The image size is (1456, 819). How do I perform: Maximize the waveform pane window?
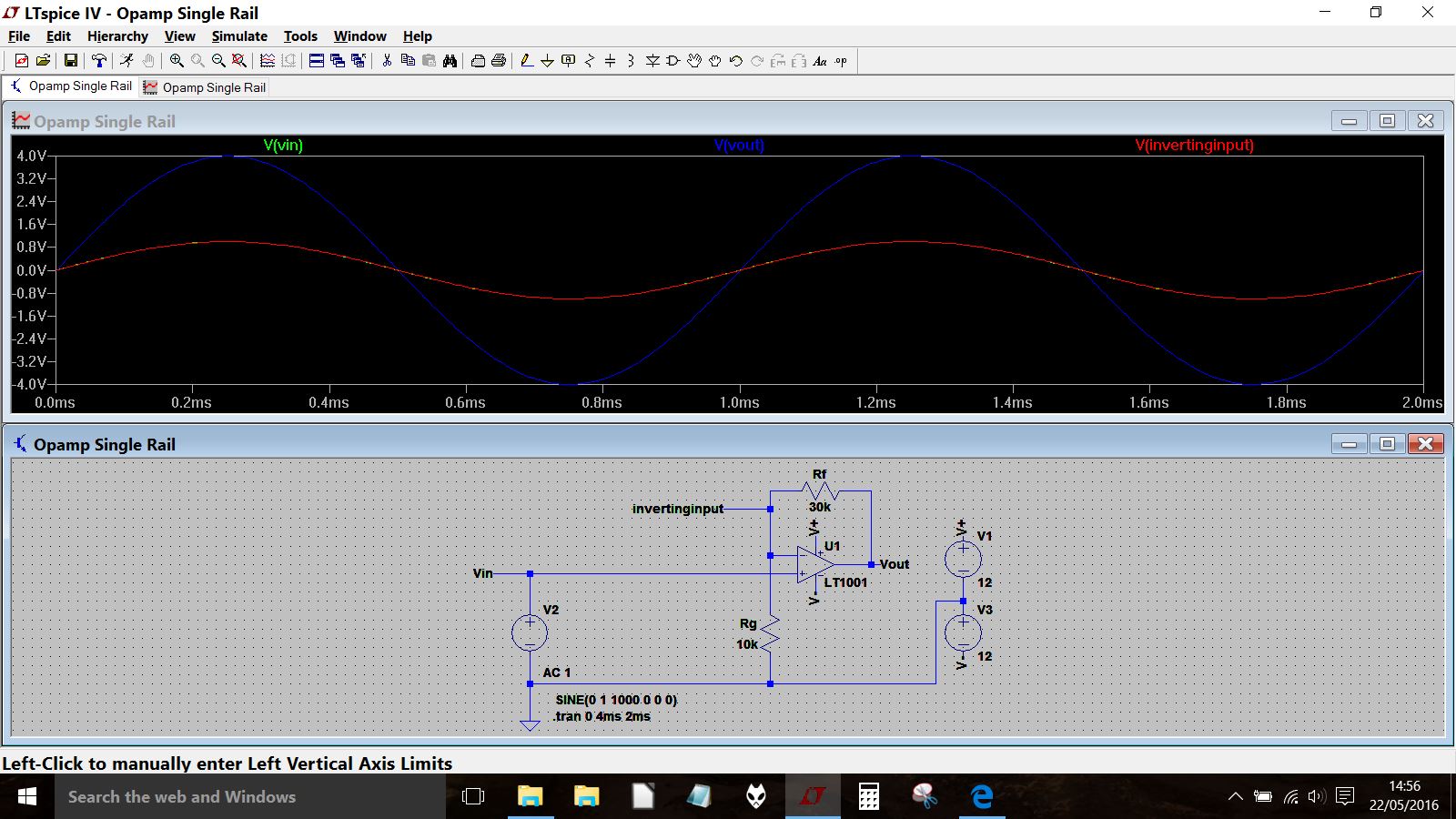[x=1387, y=120]
